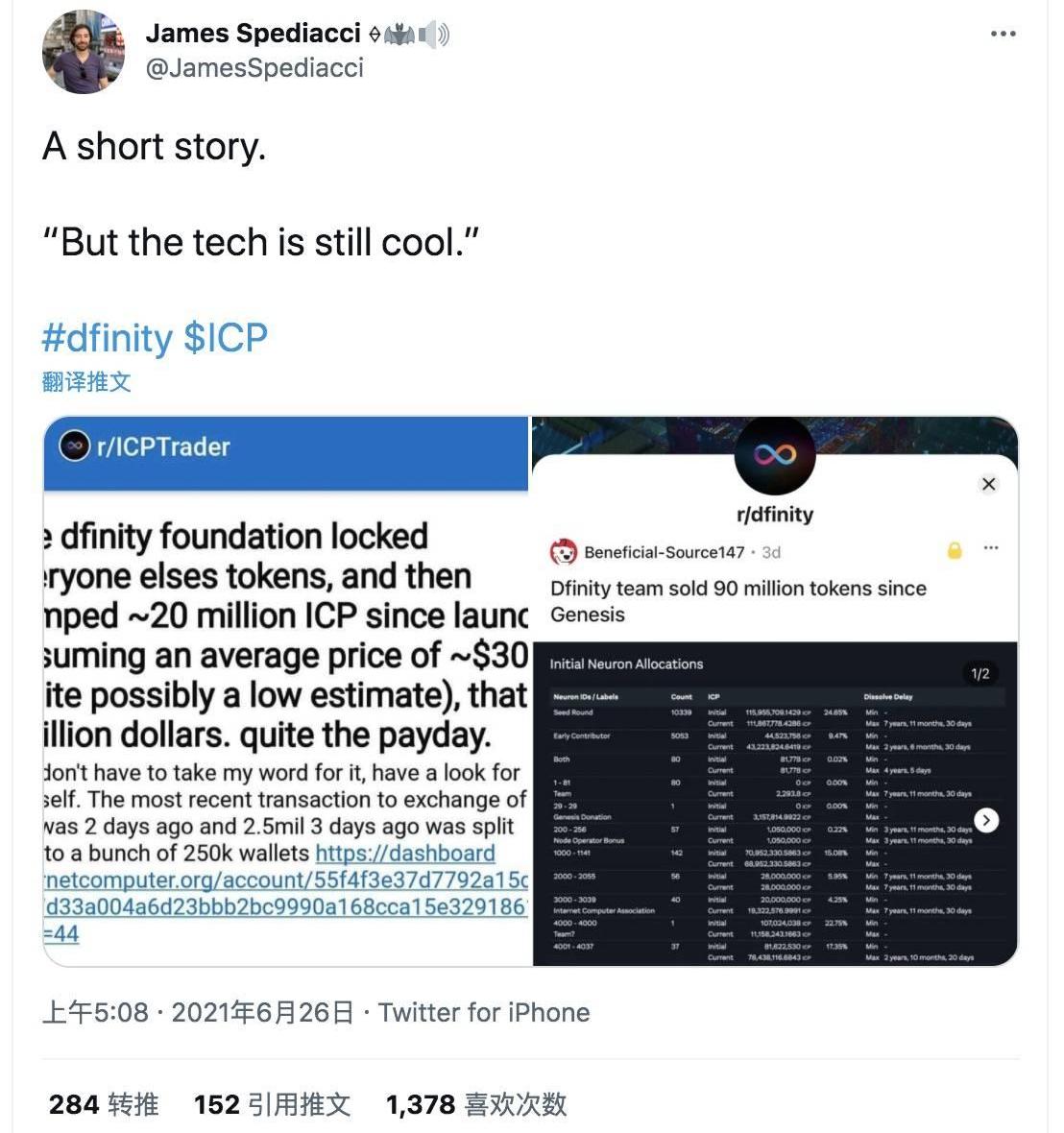Open the $ICP cashtag link

click(x=226, y=337)
